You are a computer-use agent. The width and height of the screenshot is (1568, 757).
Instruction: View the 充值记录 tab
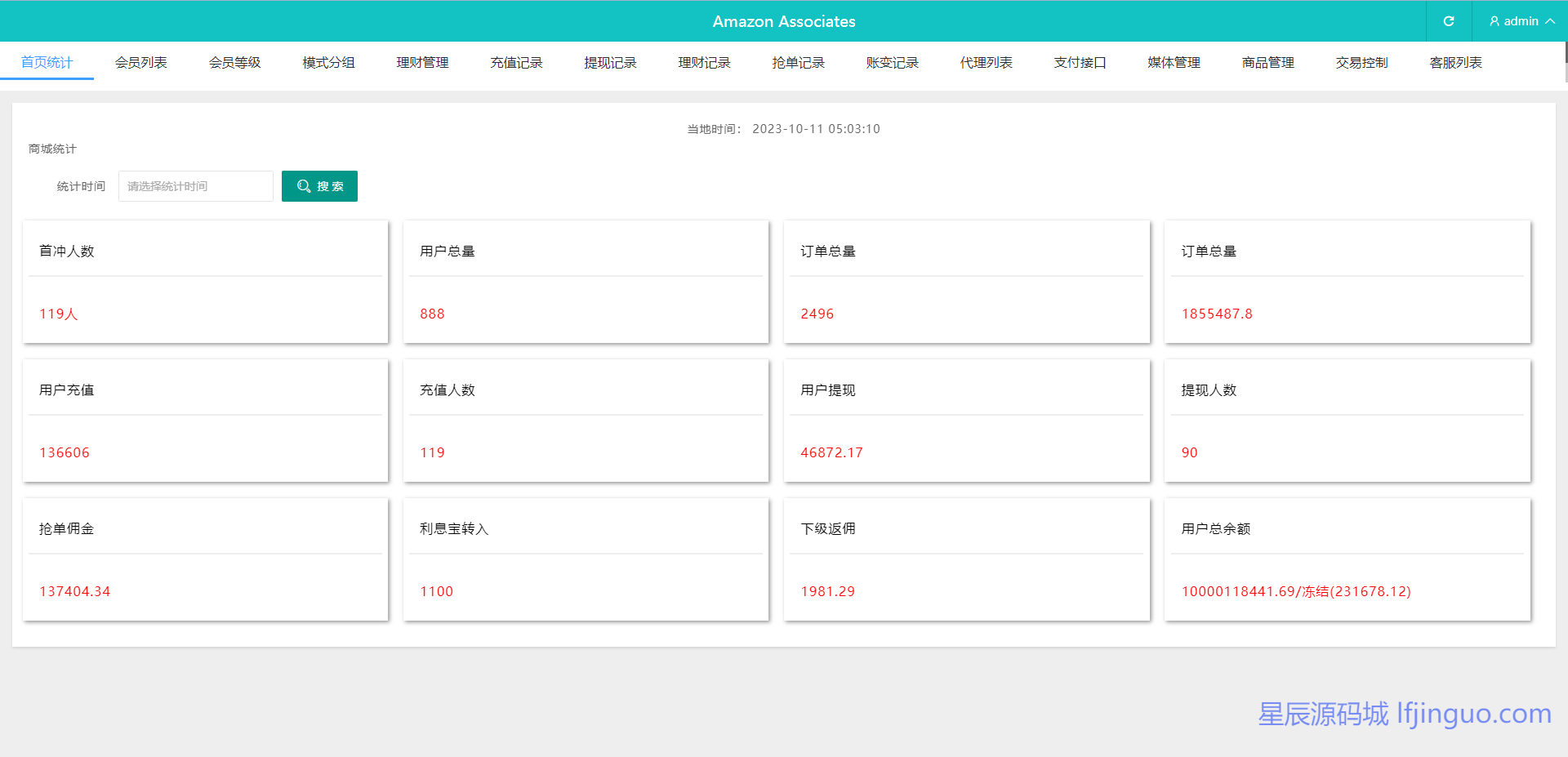516,63
